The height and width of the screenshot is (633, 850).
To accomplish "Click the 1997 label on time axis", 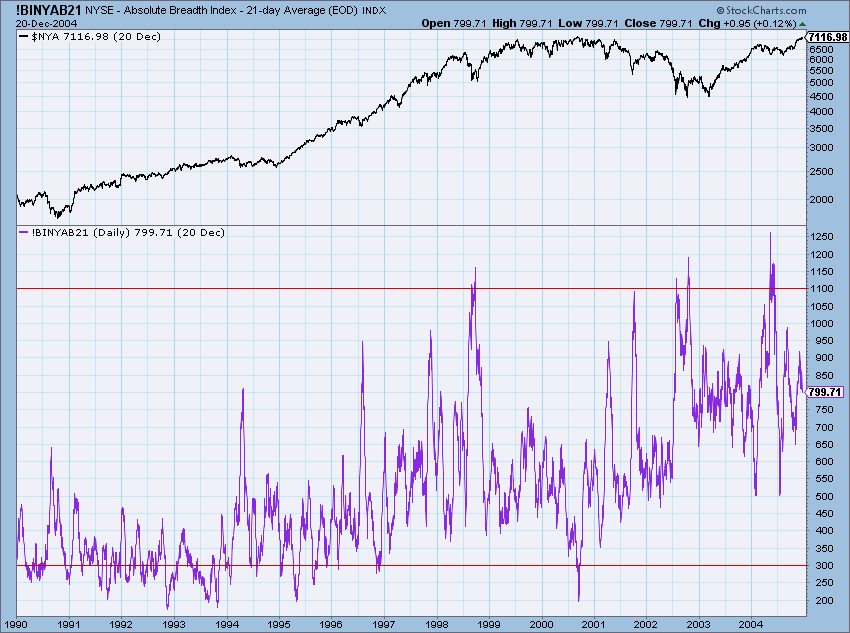I will click(384, 624).
